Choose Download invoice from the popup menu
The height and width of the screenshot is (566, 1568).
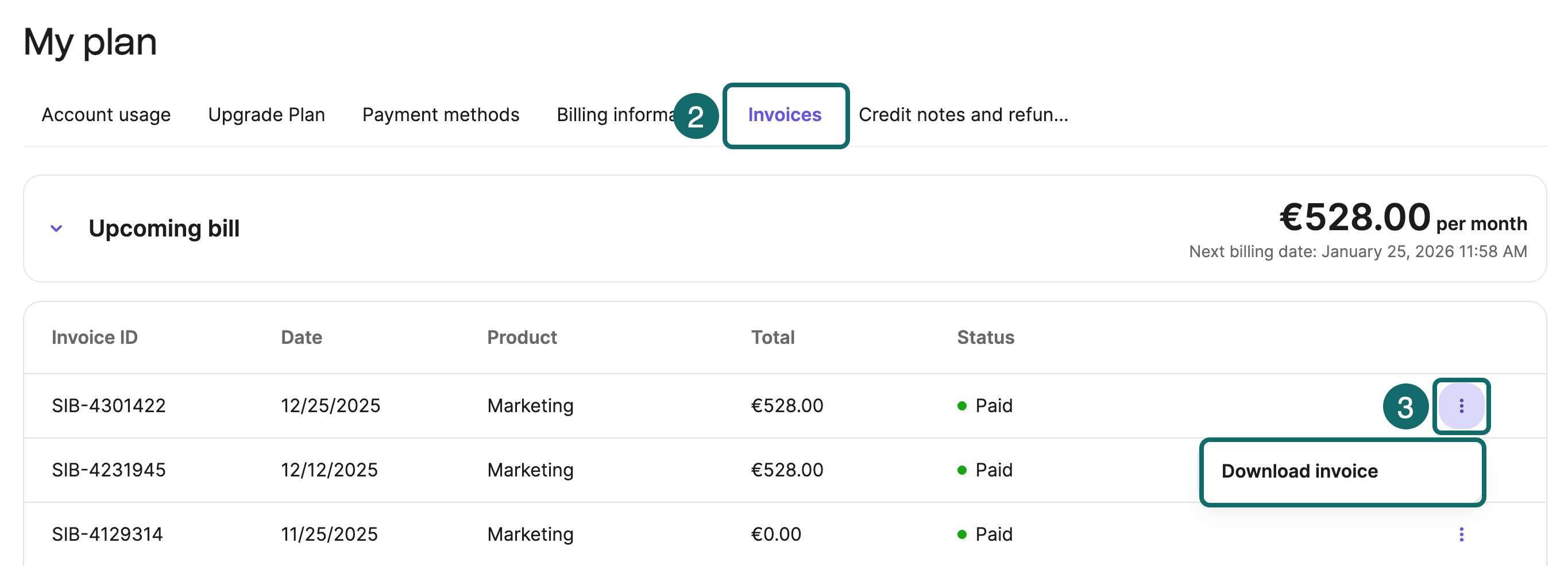[1300, 471]
